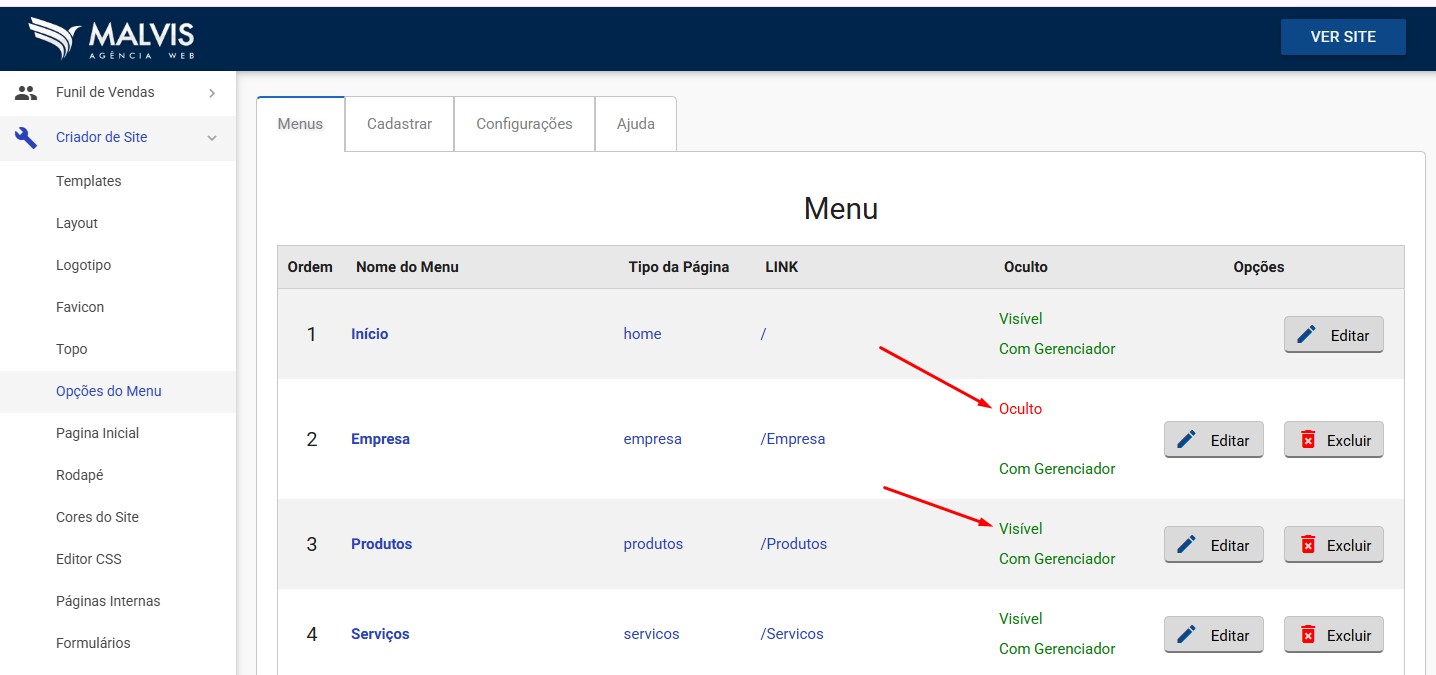Screen dimensions: 1436x675
Task: Click the Malvis Agência Web logo
Action: coord(112,38)
